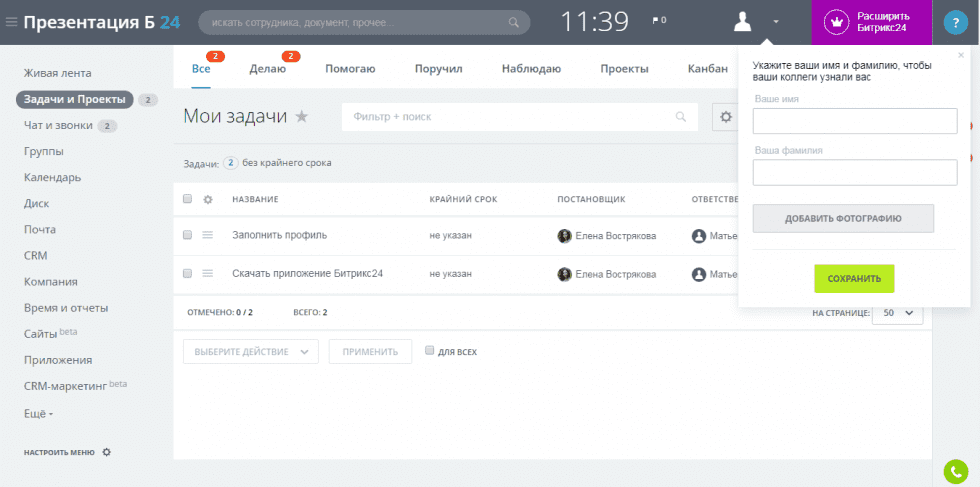Click the hamburger menu icon in header
Image resolution: width=980 pixels, height=487 pixels.
coord(11,21)
